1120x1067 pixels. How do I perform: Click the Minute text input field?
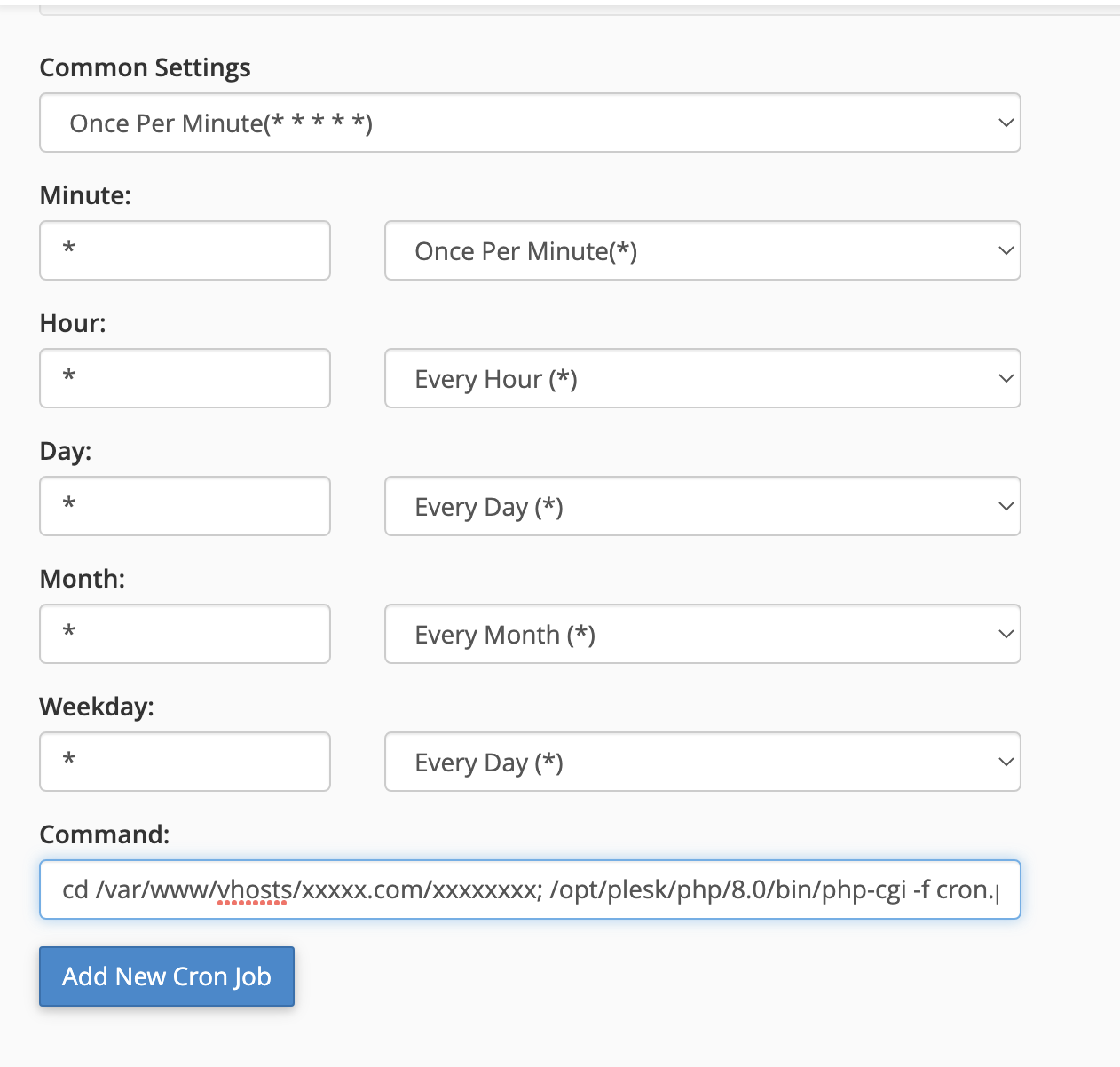coord(185,250)
